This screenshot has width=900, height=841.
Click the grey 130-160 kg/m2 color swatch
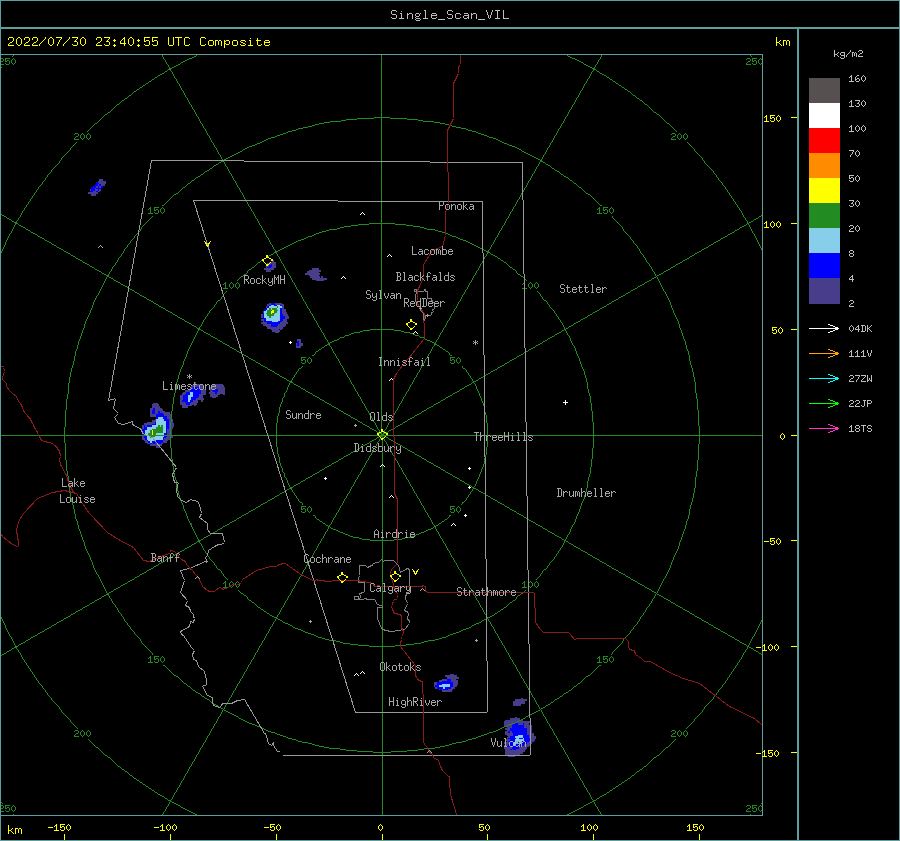click(824, 91)
